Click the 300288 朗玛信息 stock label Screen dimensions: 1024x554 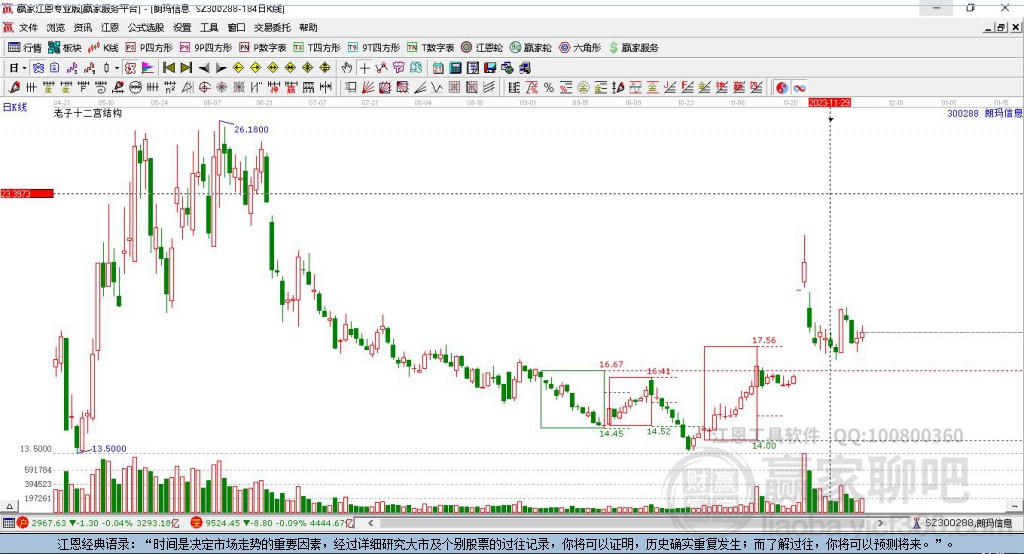click(985, 113)
